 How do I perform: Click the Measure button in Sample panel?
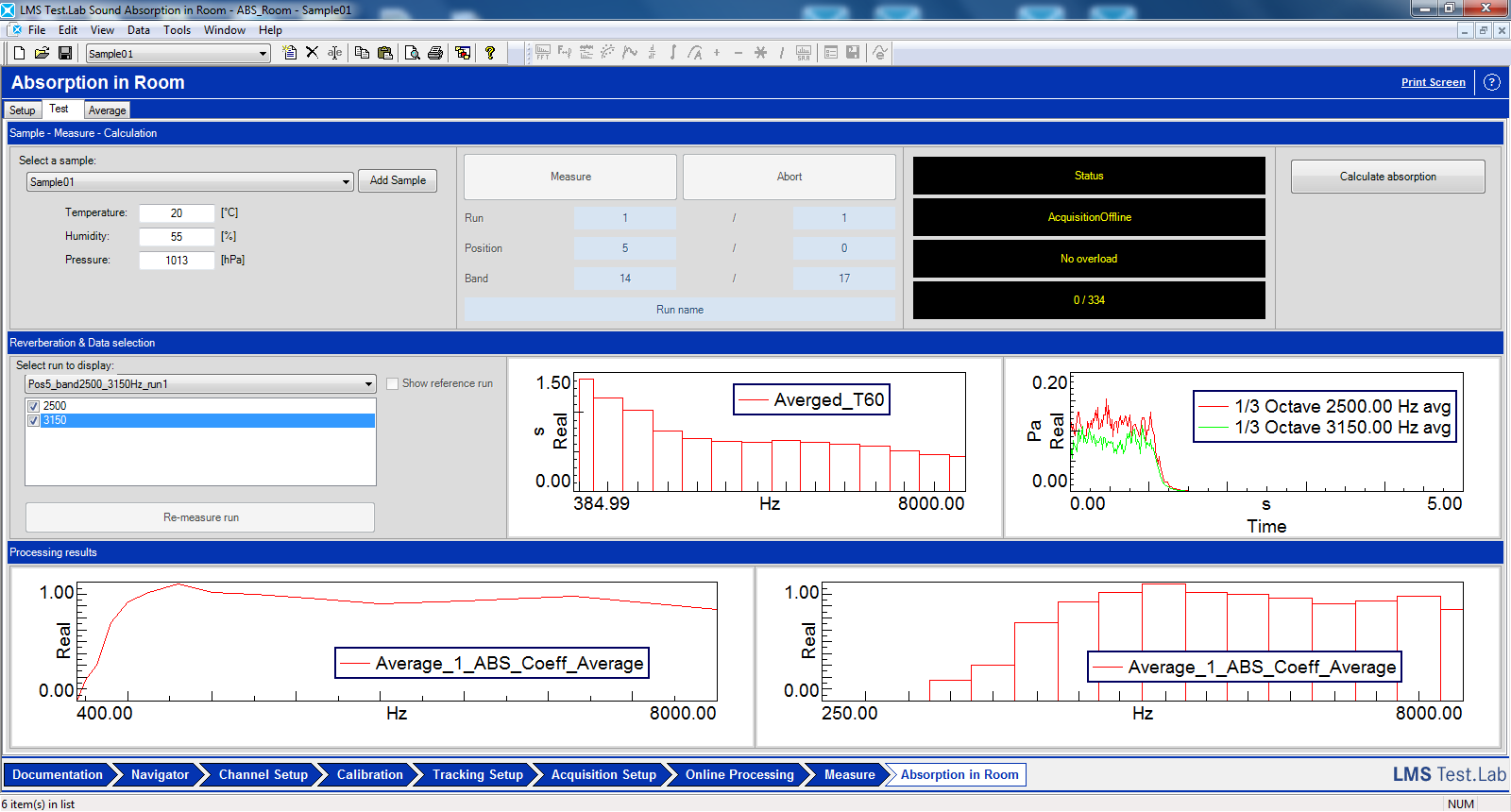[570, 177]
